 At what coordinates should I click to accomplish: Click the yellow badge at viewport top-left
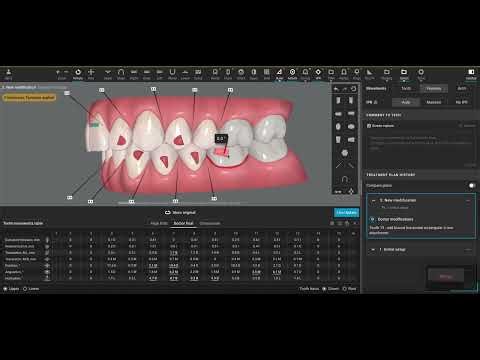(29, 98)
